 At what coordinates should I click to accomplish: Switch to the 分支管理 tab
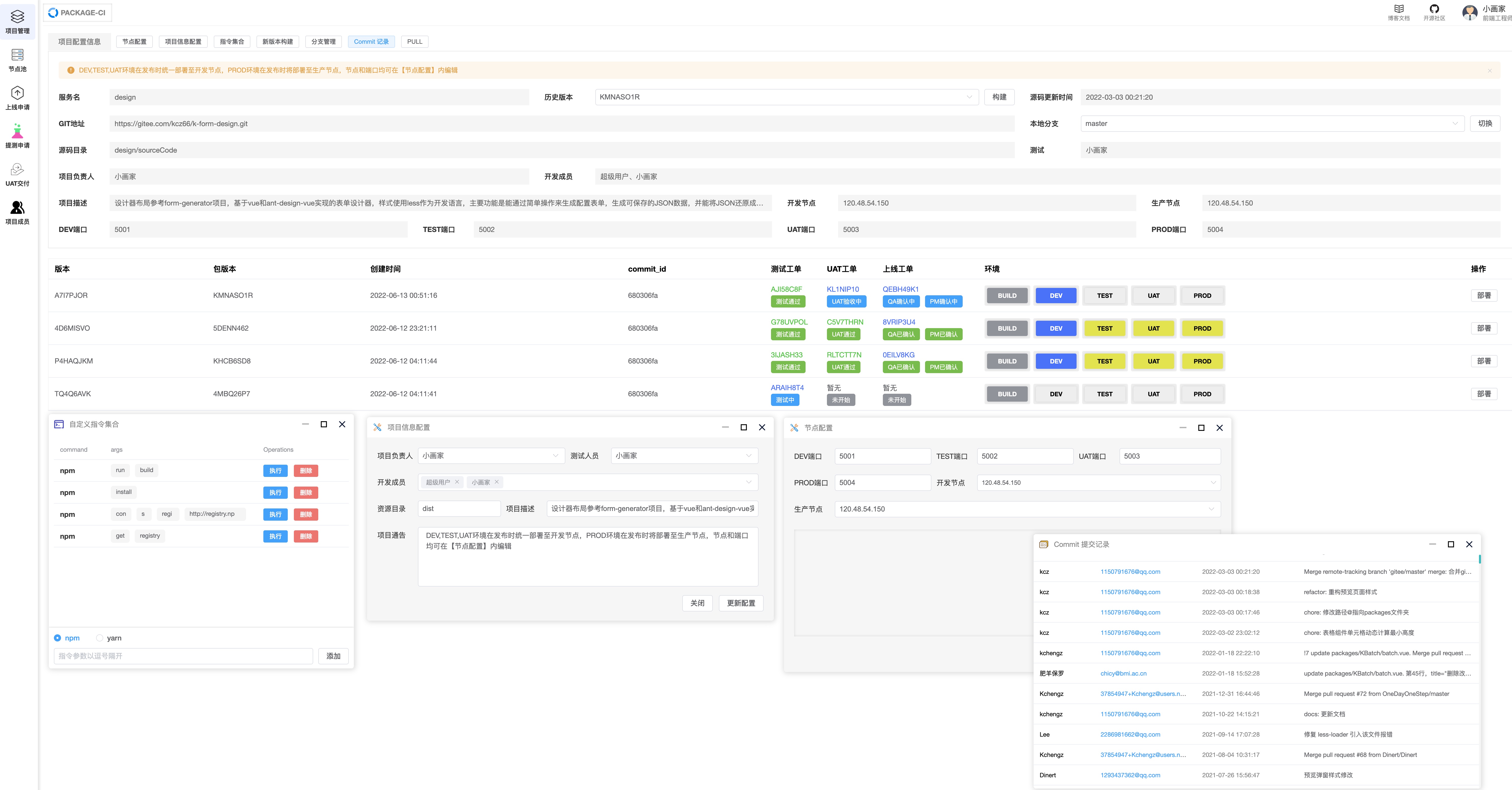pyautogui.click(x=323, y=42)
